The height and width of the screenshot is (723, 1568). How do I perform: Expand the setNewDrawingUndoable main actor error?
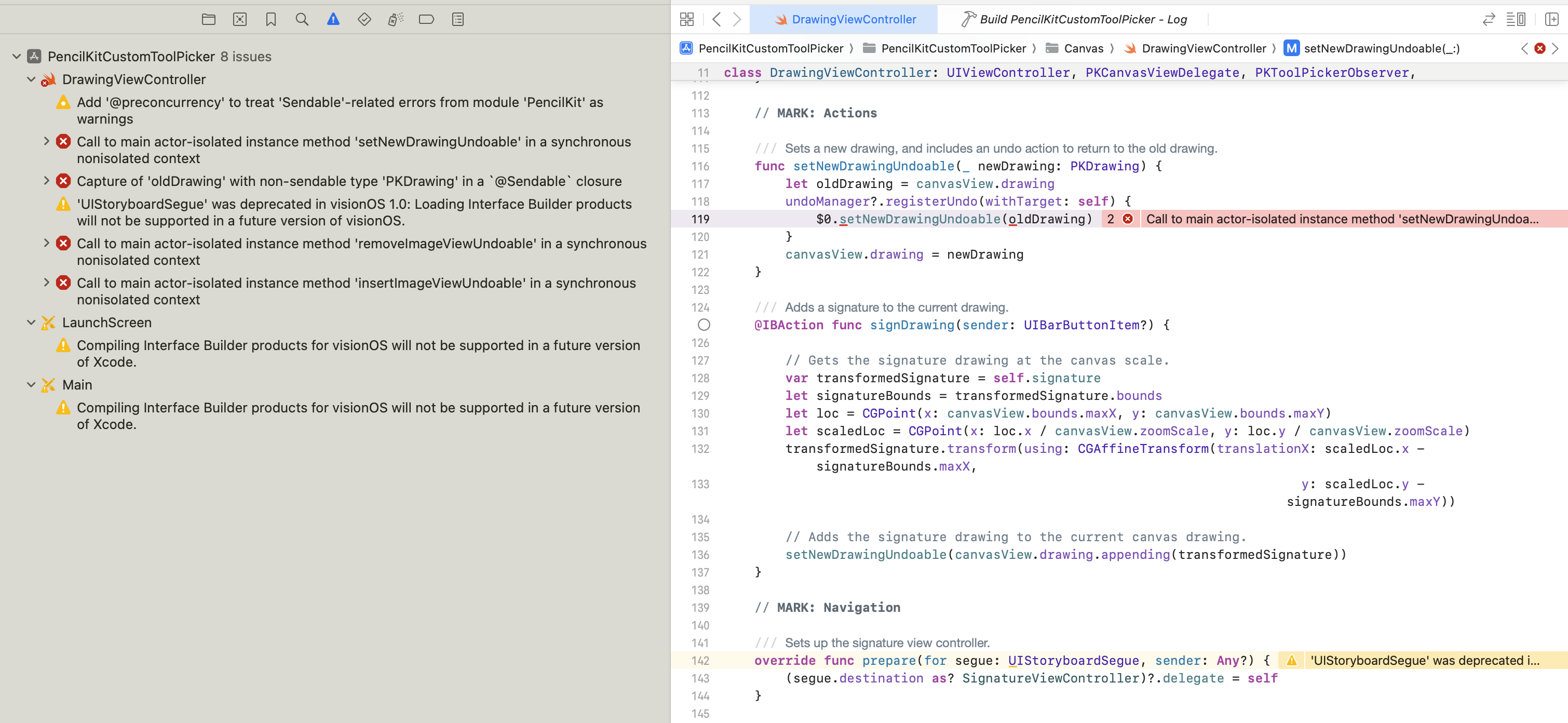pos(46,141)
